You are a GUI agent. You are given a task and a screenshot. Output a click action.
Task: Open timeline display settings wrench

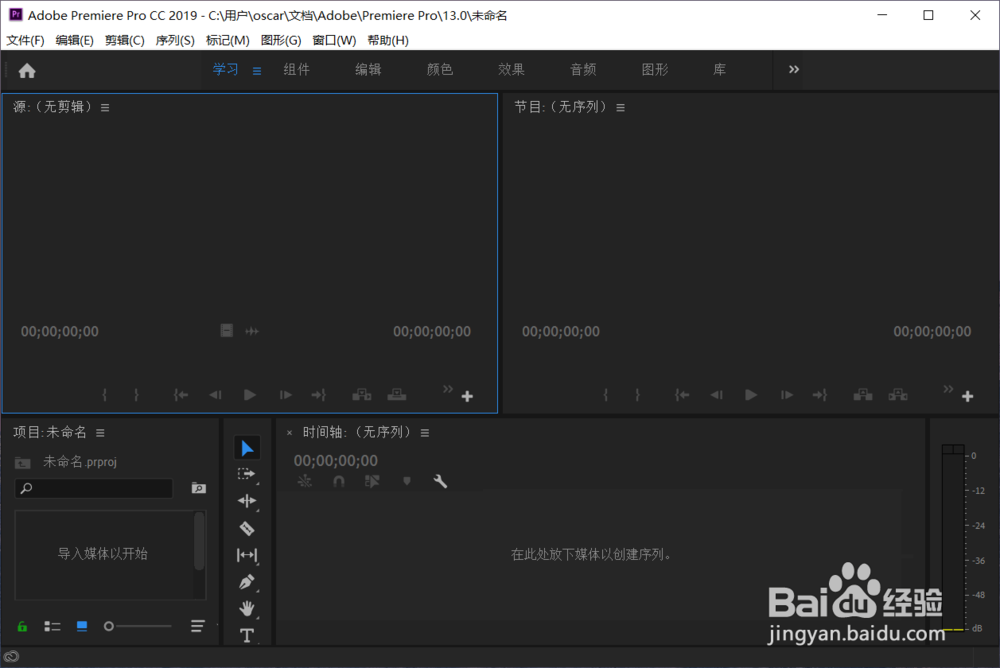440,481
